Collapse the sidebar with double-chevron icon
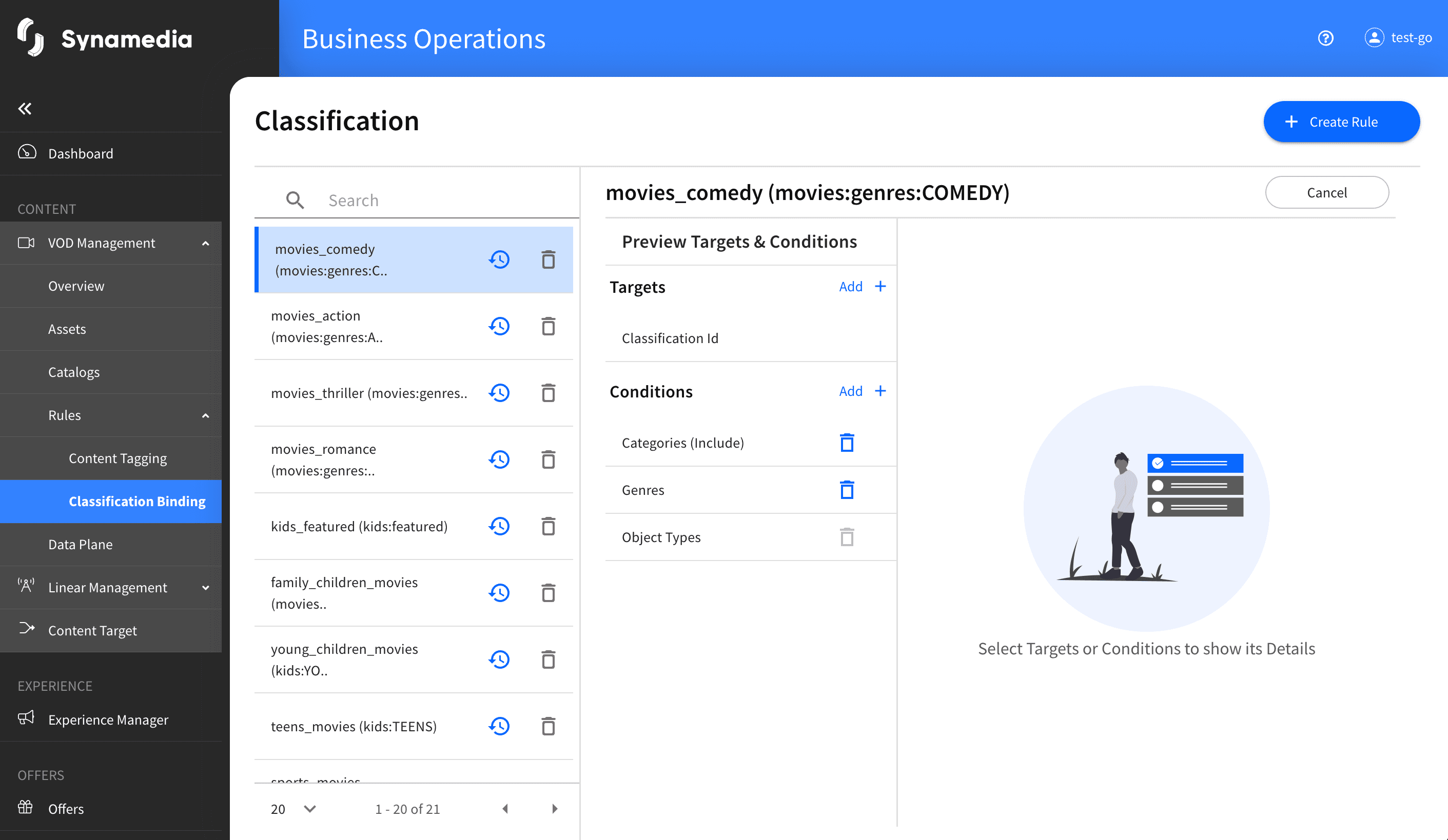This screenshot has width=1448, height=840. [25, 109]
